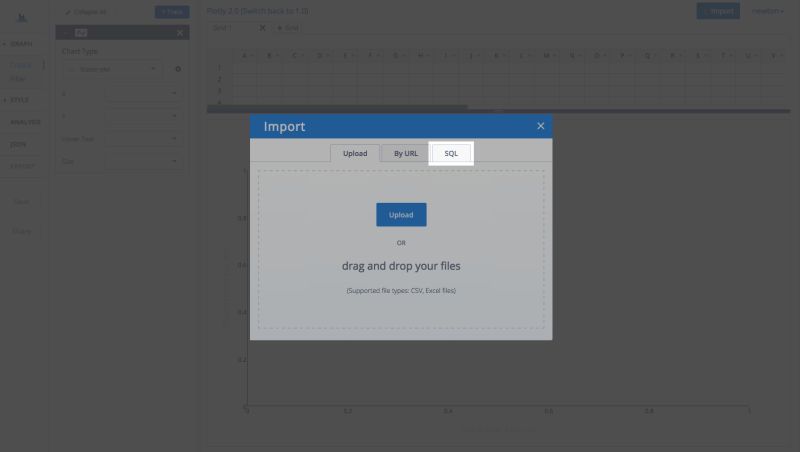Remove the trace with its X icon
800x452 pixels.
pyautogui.click(x=180, y=33)
